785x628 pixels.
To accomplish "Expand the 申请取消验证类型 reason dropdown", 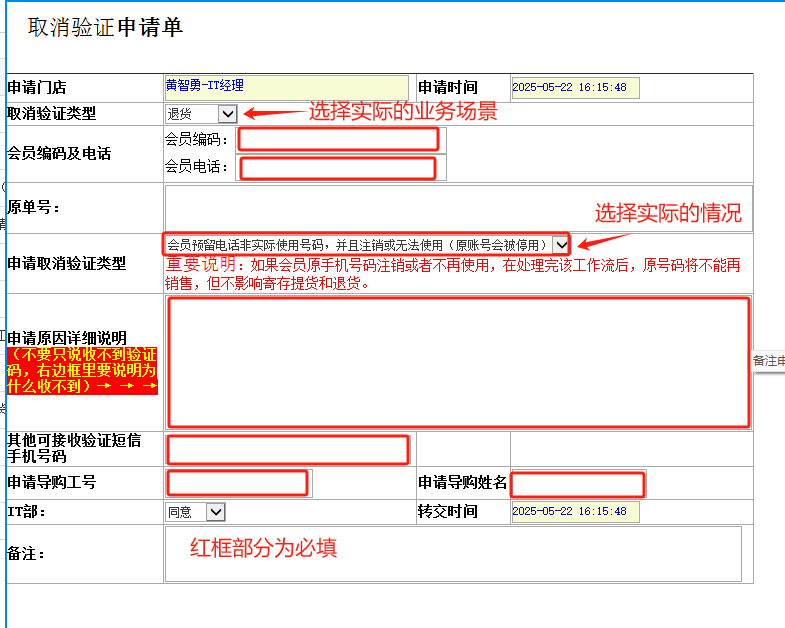I will point(367,244).
